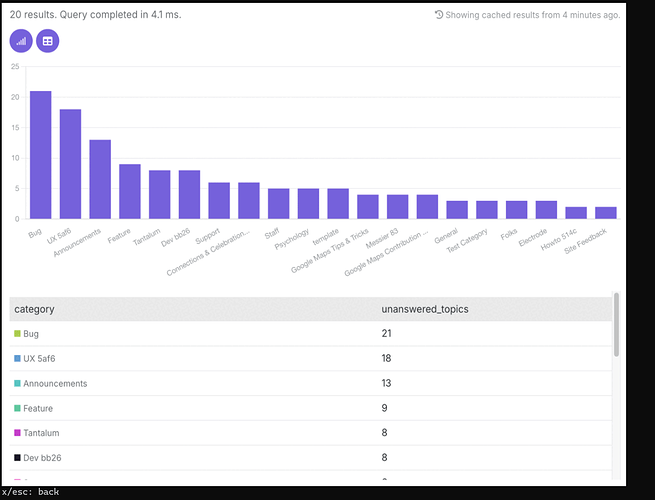Click the UX 5af6 bar in chart
This screenshot has height=500, width=655.
[70, 164]
